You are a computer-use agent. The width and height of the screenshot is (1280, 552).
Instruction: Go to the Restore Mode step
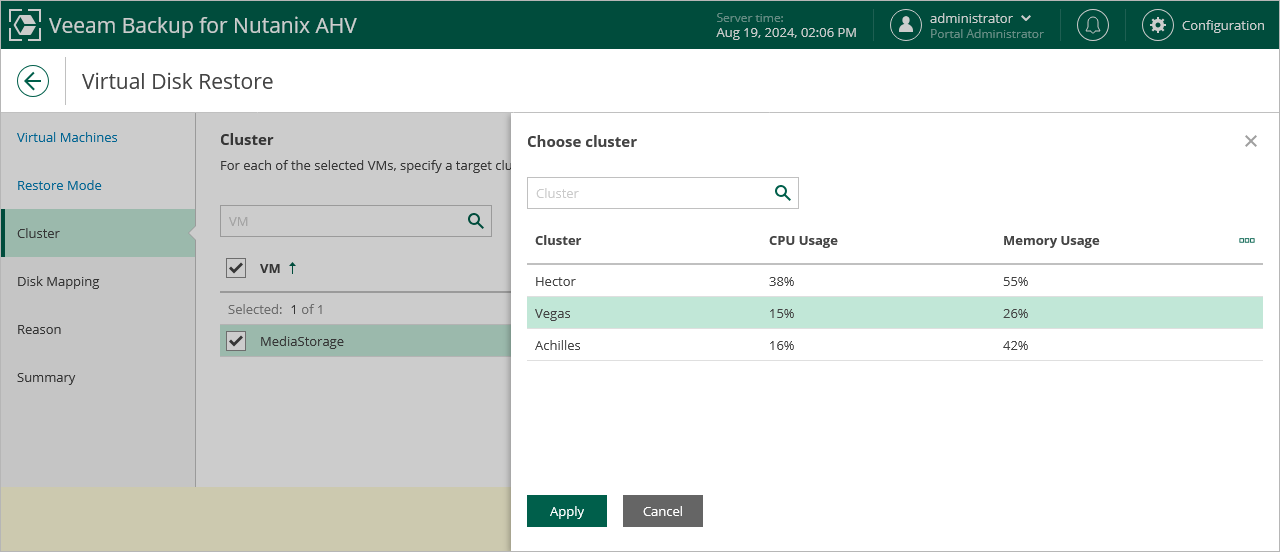tap(59, 185)
